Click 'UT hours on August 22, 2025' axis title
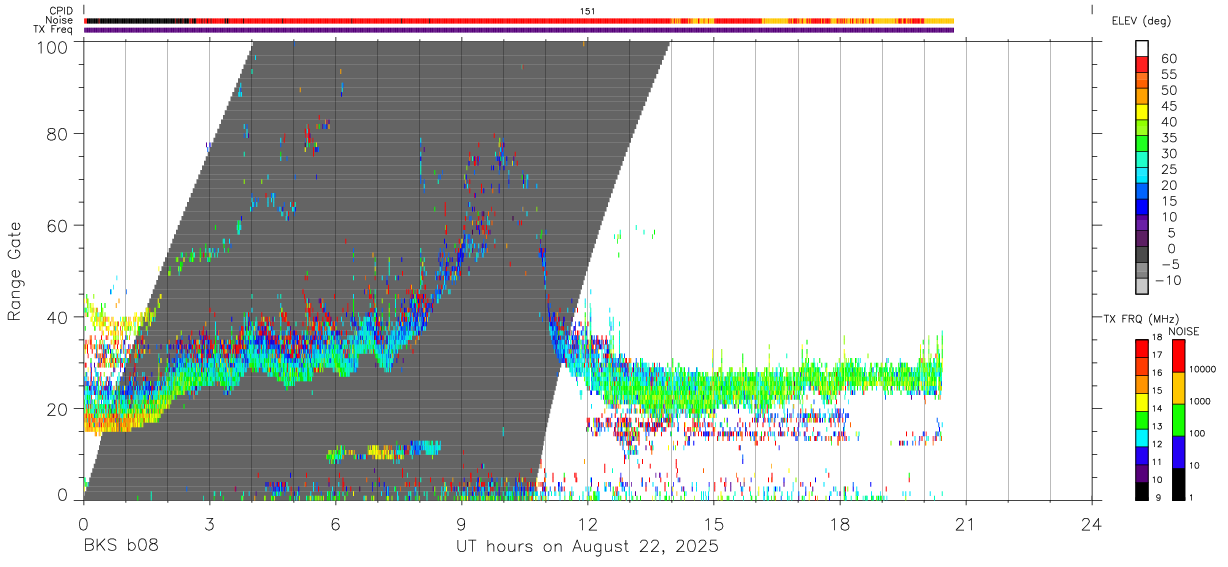This screenshot has height=567, width=1228. [587, 547]
